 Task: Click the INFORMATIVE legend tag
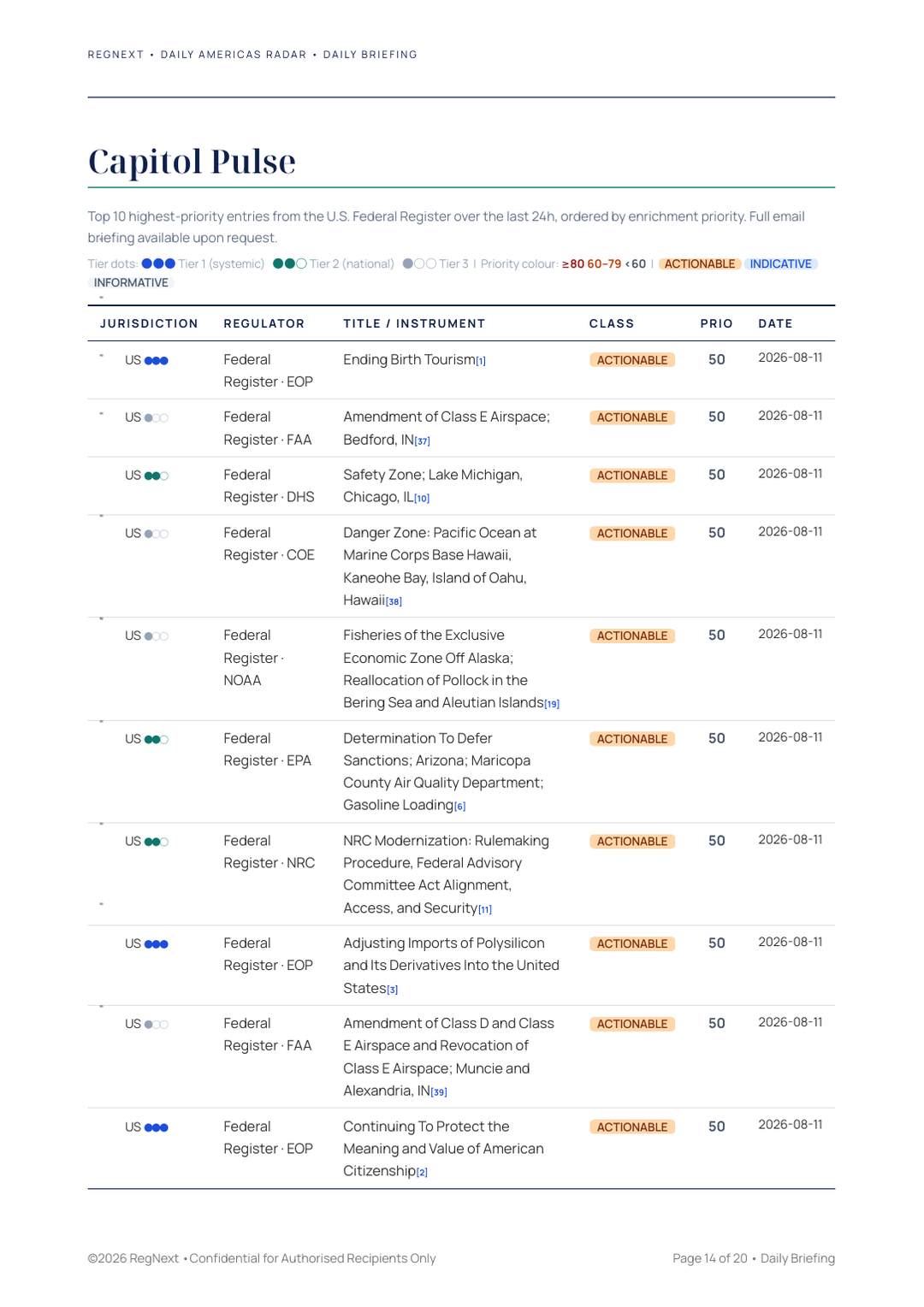pos(131,283)
